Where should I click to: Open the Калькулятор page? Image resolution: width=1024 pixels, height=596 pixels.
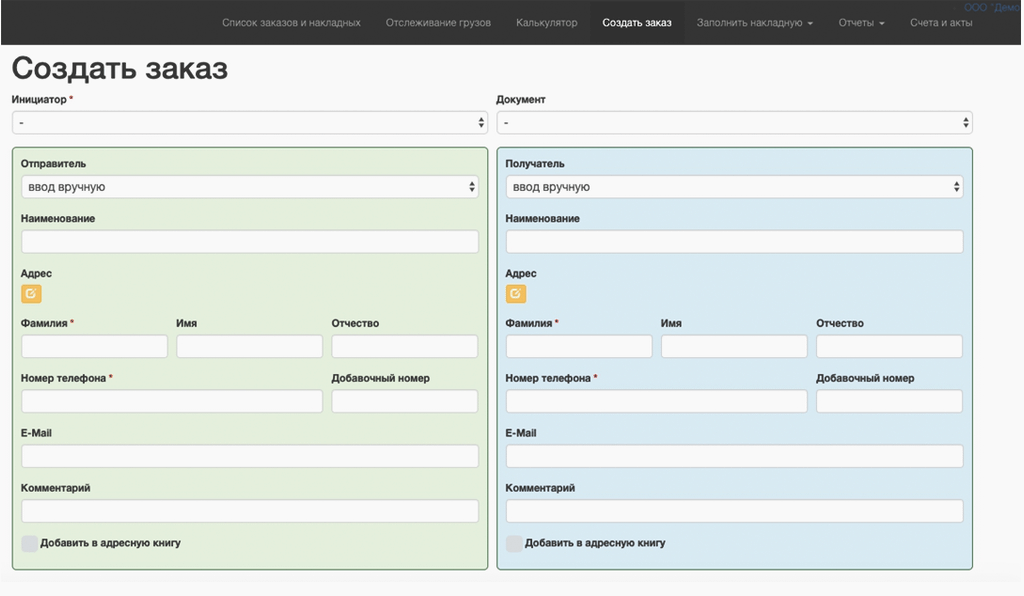[547, 23]
